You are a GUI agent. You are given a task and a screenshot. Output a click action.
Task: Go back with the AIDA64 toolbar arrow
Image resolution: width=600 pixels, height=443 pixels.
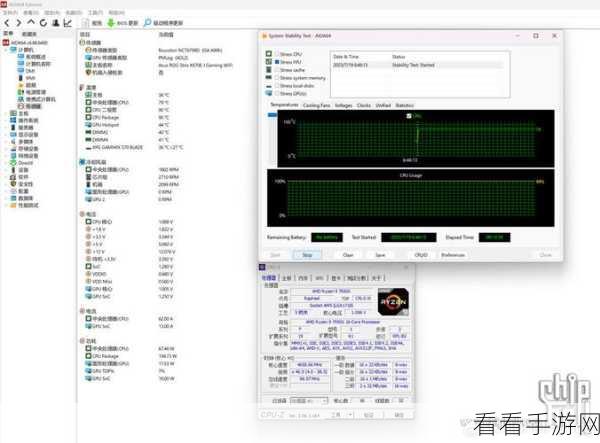click(x=7, y=23)
